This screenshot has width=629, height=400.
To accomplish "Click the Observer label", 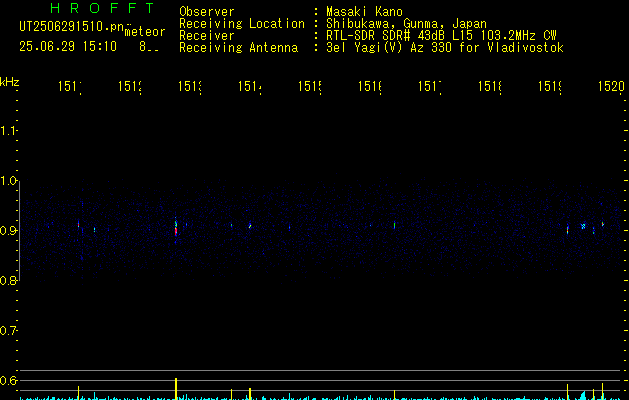I will (x=207, y=11).
